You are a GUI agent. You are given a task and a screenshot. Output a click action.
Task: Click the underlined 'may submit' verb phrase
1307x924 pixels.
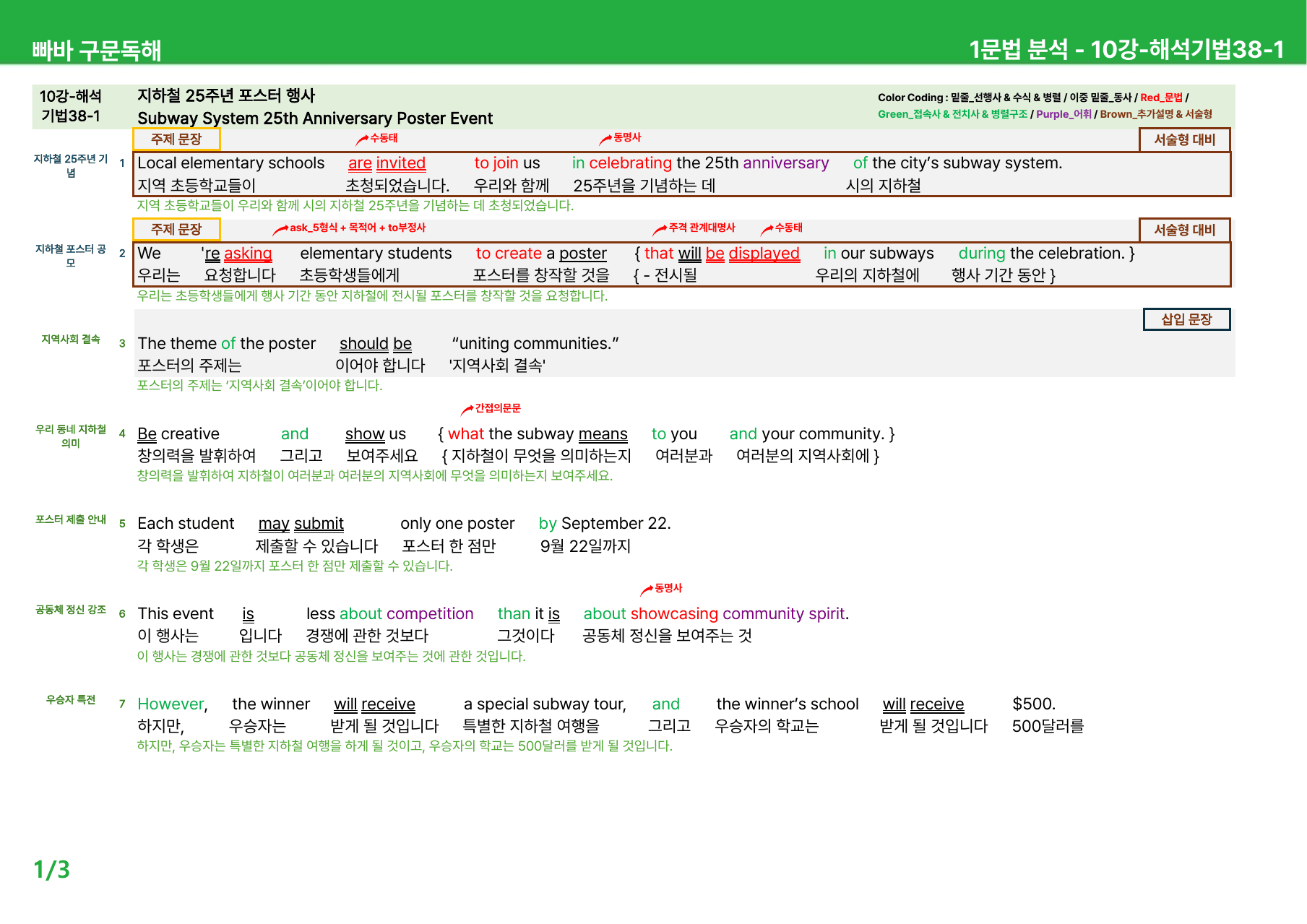[301, 524]
